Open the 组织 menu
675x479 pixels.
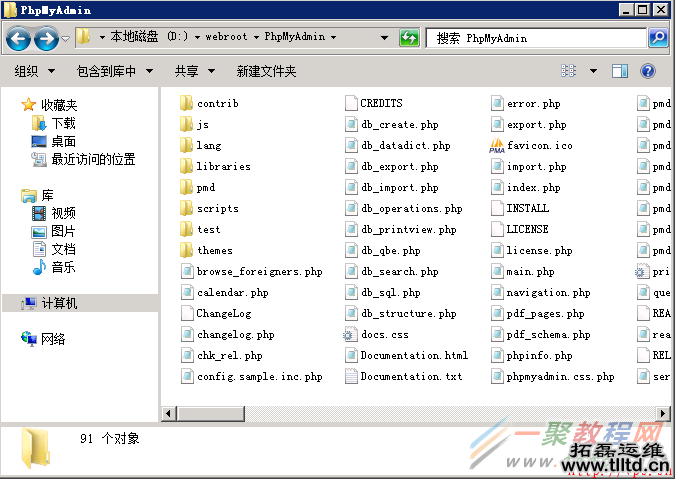click(34, 71)
